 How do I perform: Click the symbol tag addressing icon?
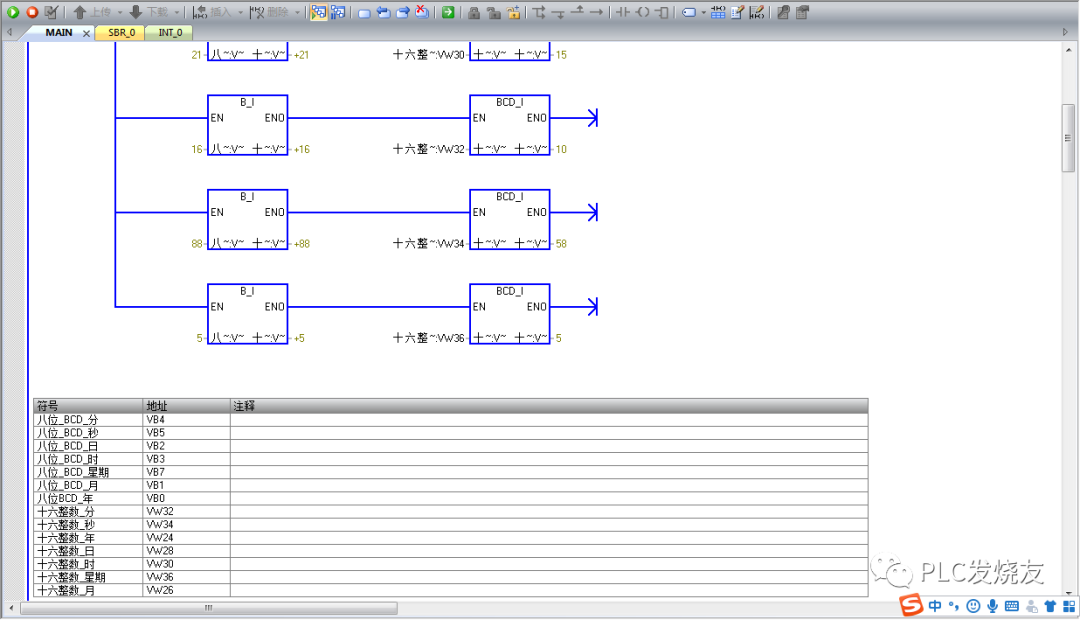688,12
